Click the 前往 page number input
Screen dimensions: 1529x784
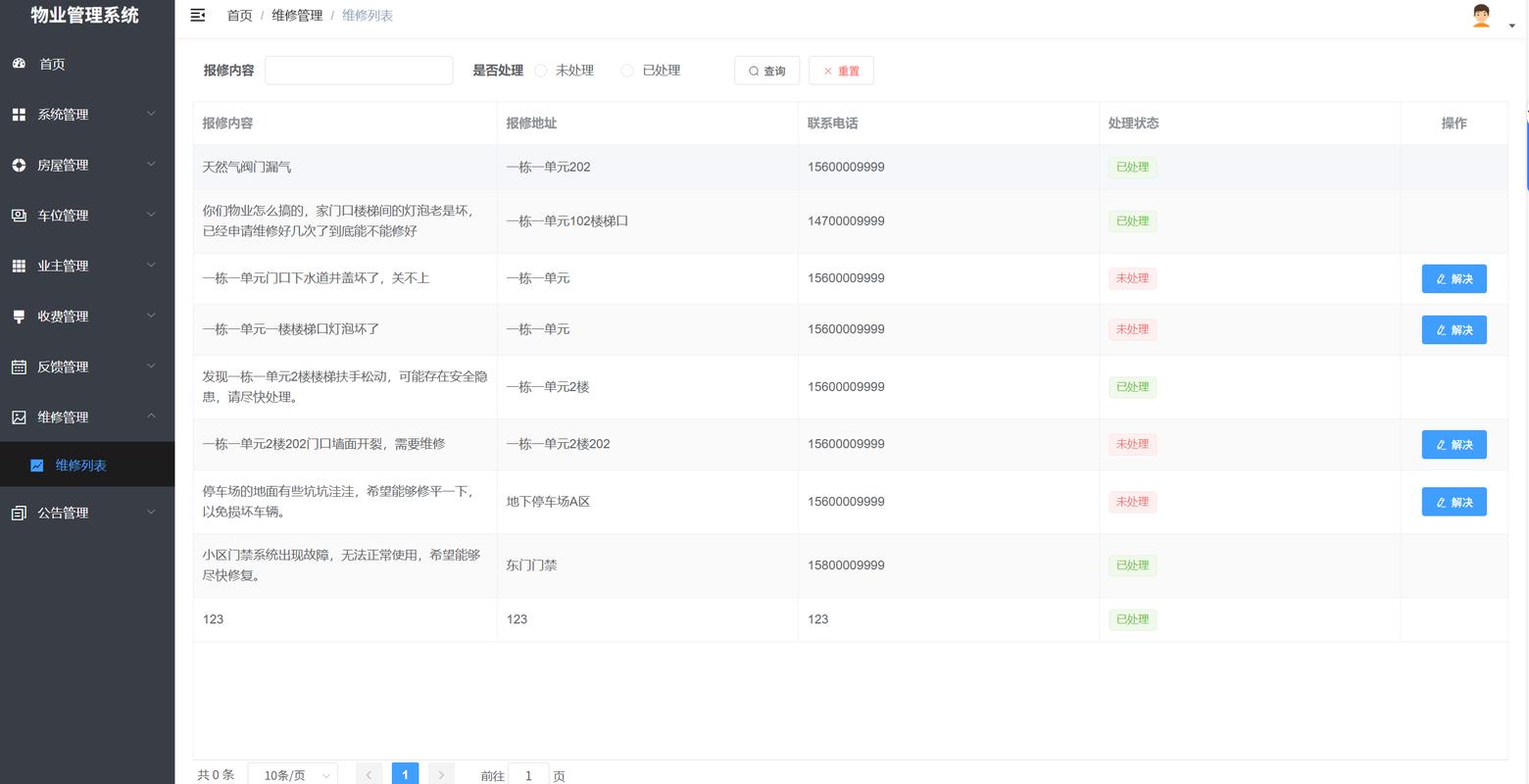point(528,775)
